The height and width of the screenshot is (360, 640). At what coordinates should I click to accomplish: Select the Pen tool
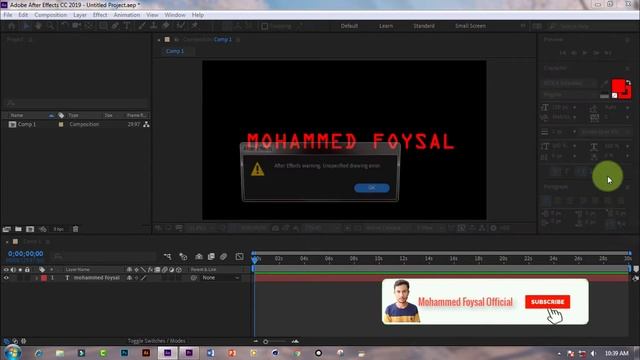(x=115, y=26)
